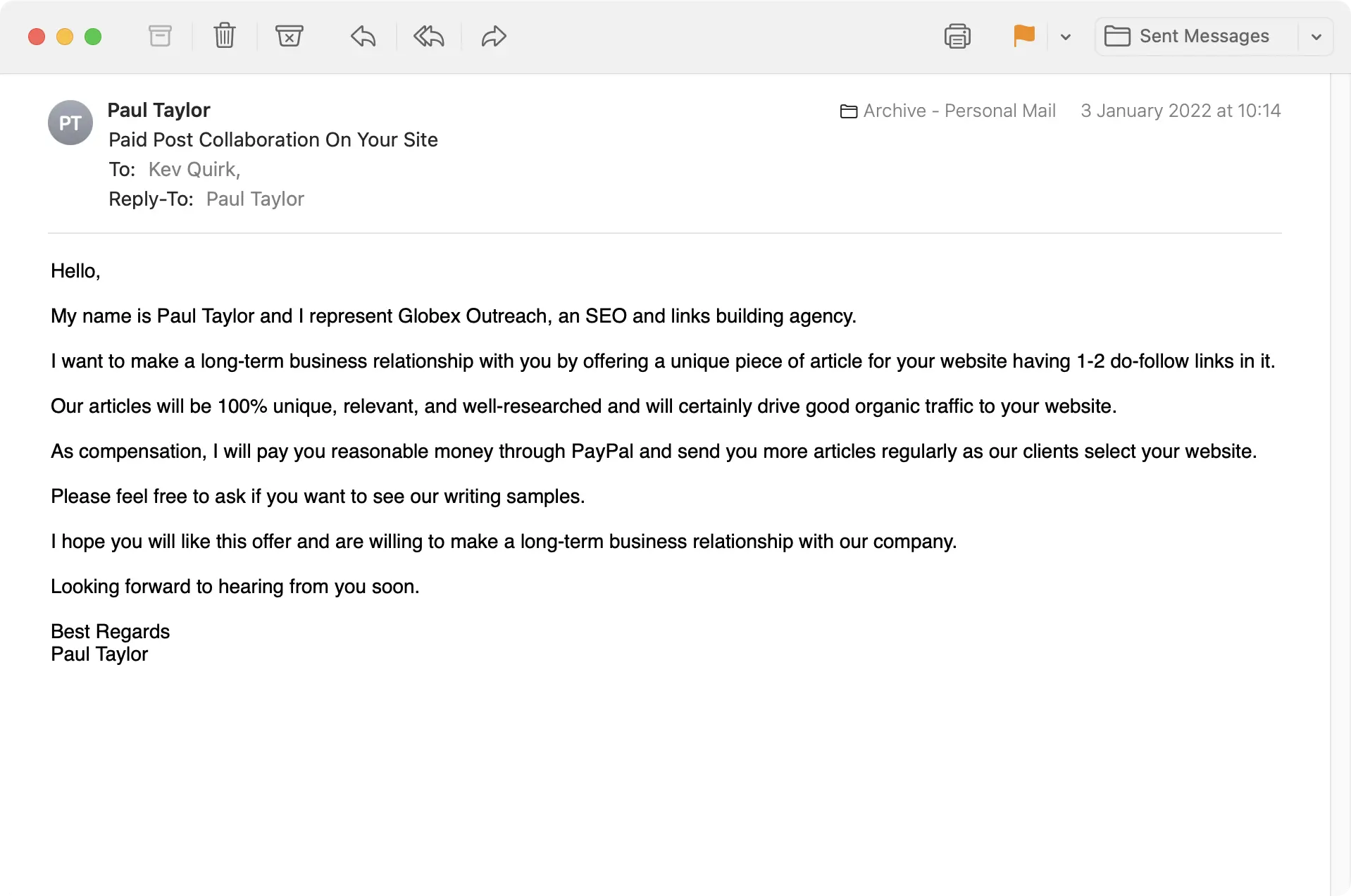Select recipient Kev Quirk

point(193,169)
